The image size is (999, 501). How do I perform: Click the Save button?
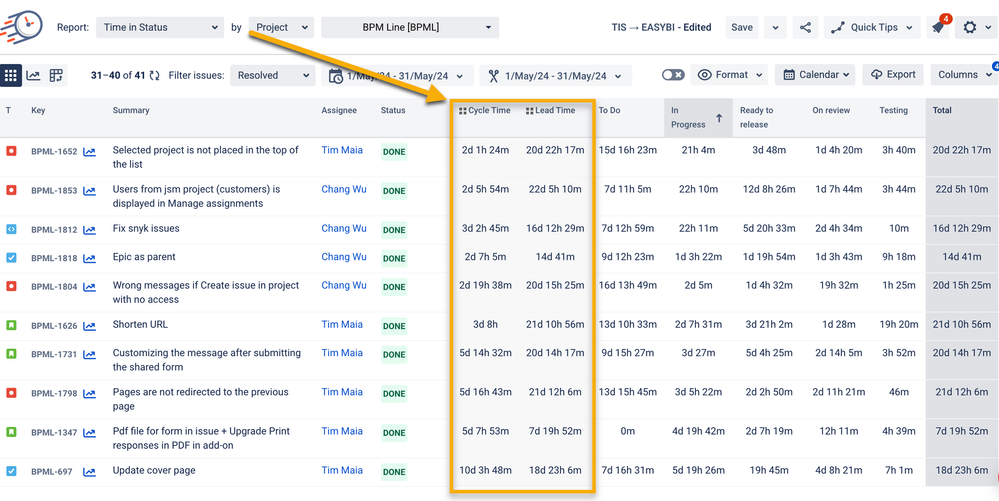coord(742,27)
